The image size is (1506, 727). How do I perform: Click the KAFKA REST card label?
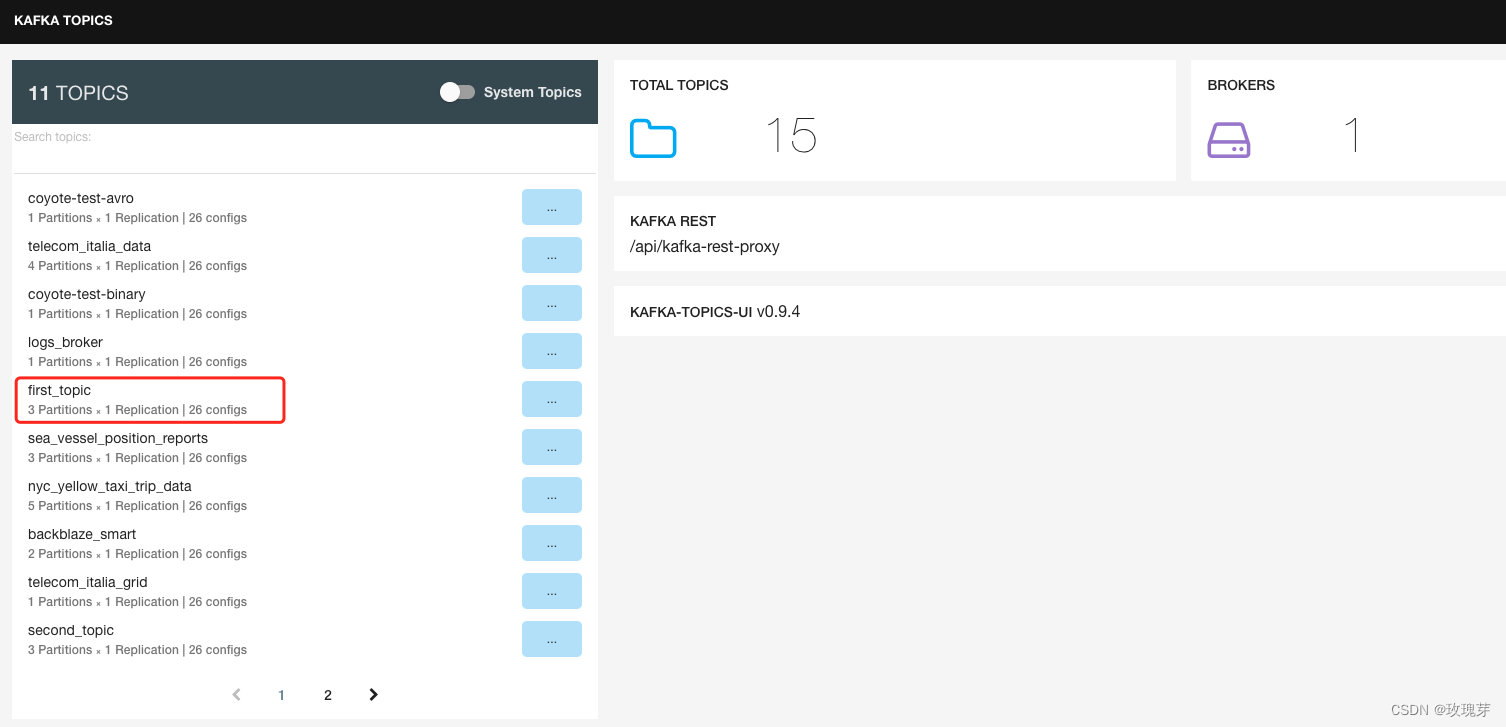click(673, 221)
